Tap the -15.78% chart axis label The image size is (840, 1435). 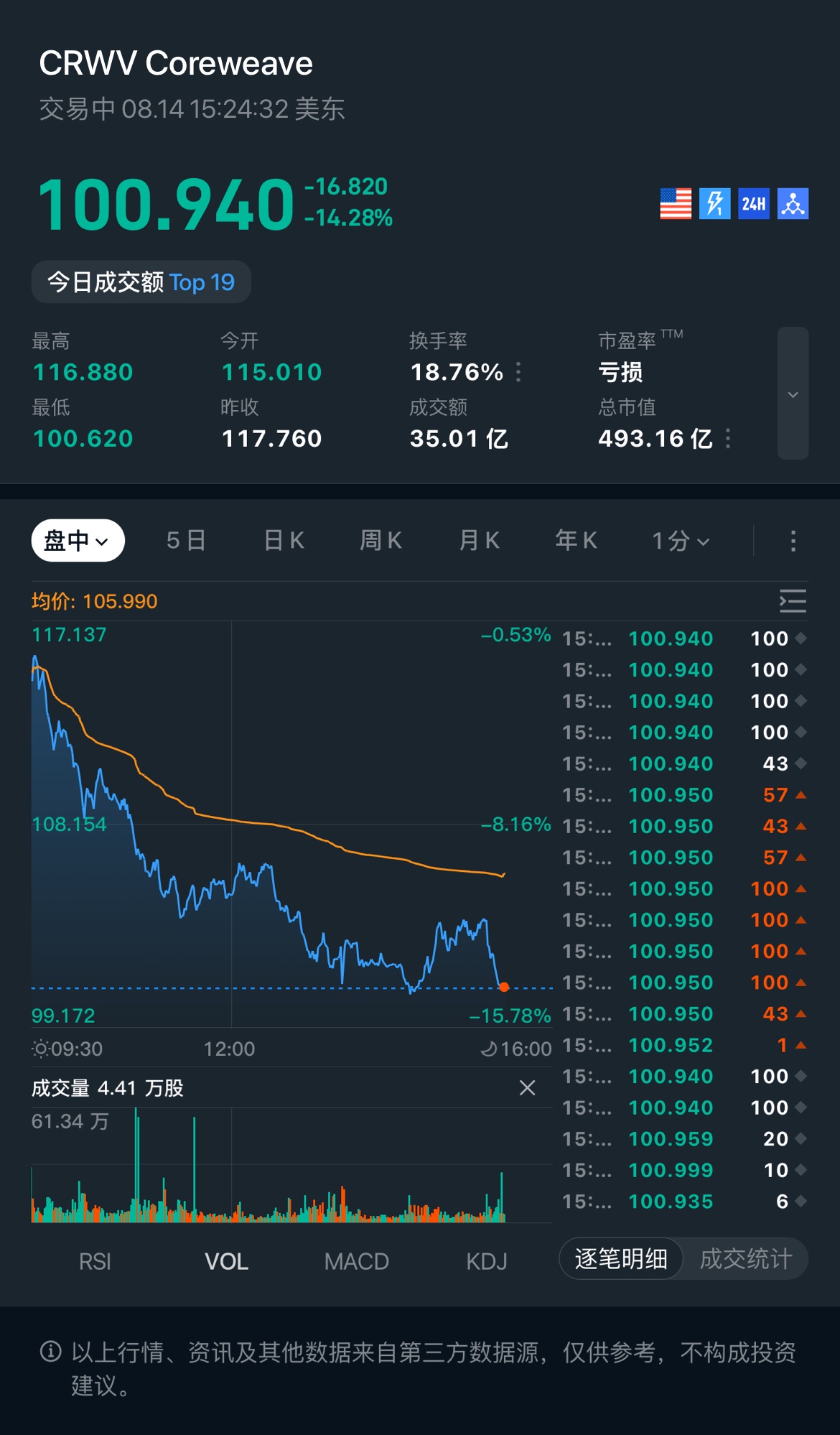[510, 1016]
